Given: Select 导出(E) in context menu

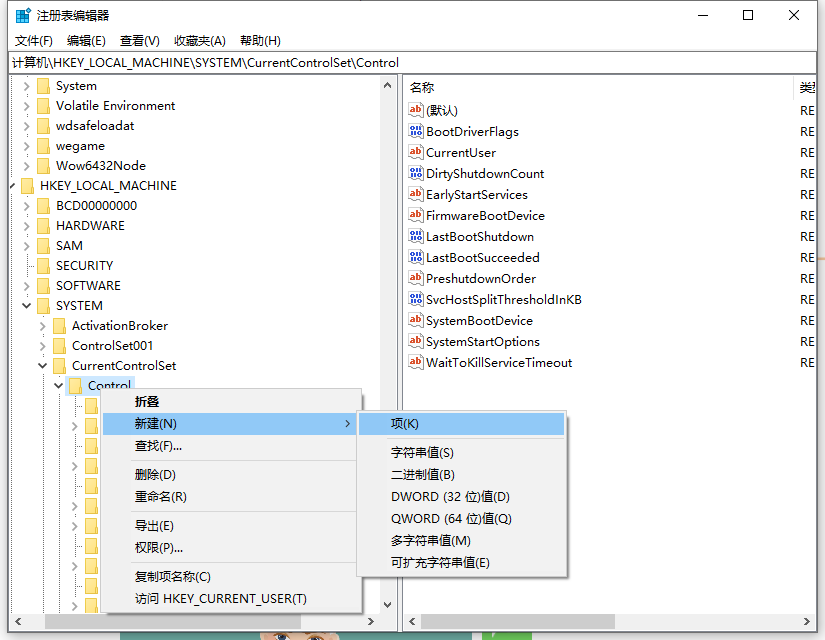Looking at the screenshot, I should click(231, 526).
